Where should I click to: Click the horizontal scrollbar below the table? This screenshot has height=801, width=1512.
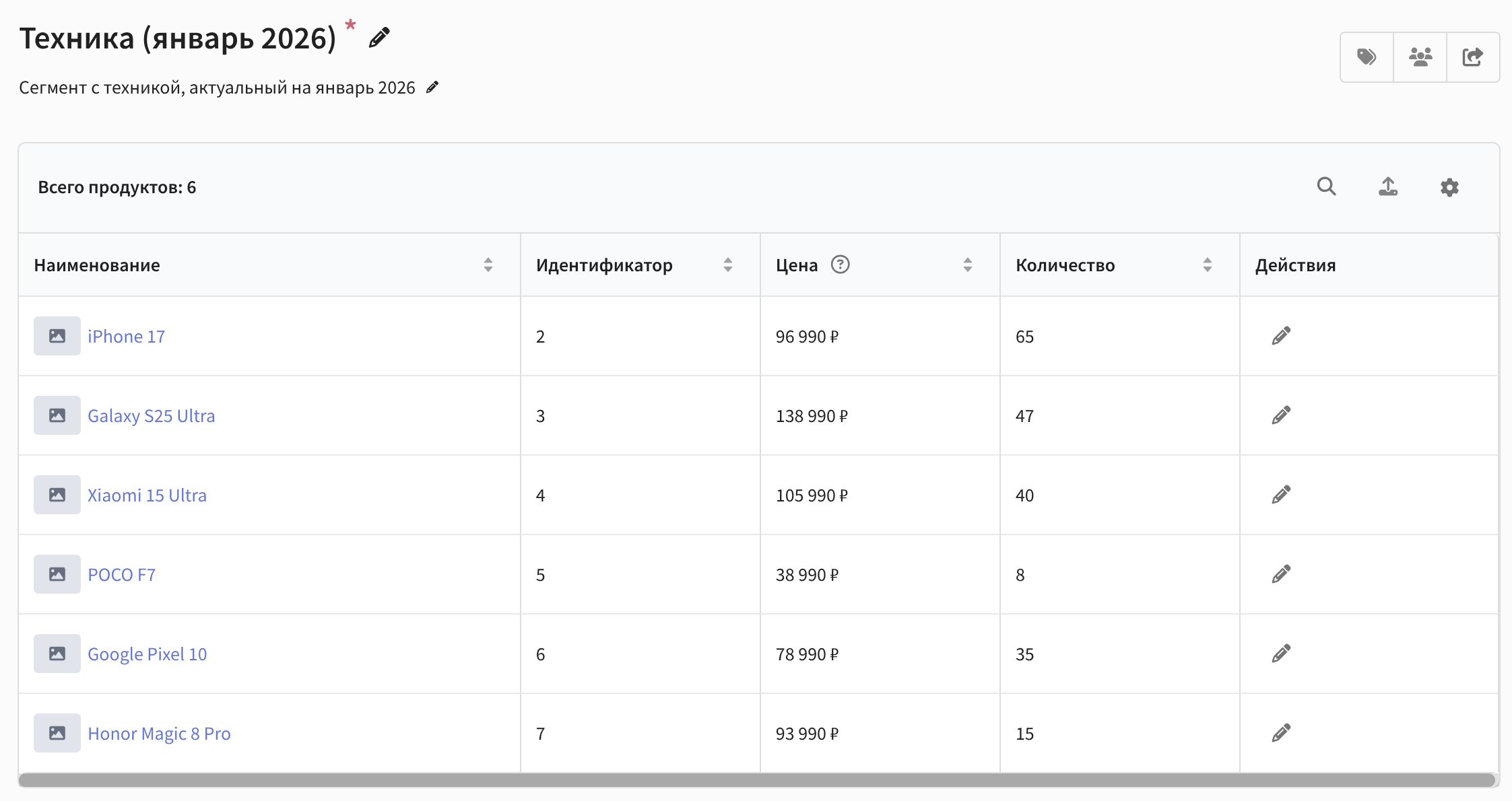756,780
